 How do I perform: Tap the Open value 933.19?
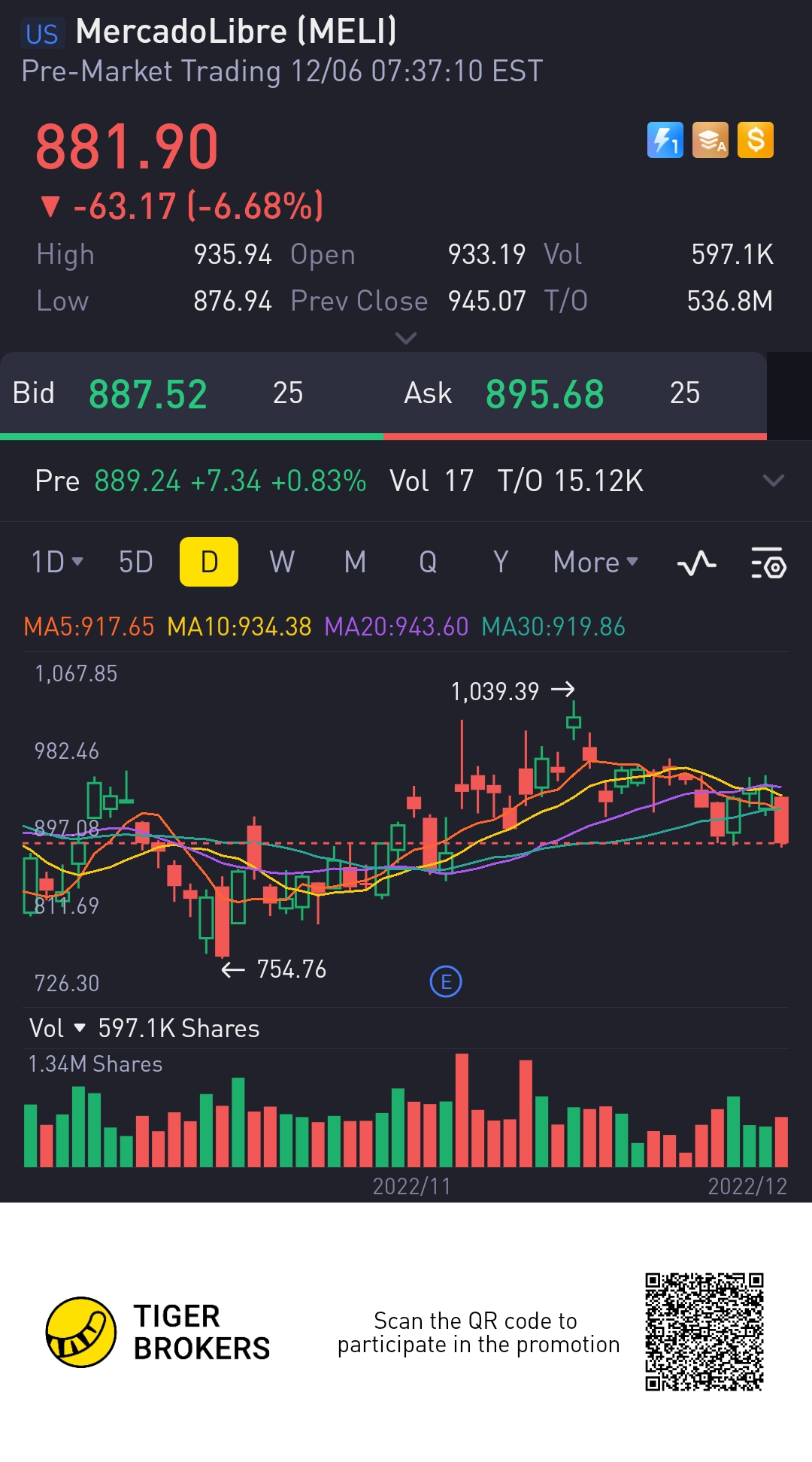pyautogui.click(x=487, y=255)
